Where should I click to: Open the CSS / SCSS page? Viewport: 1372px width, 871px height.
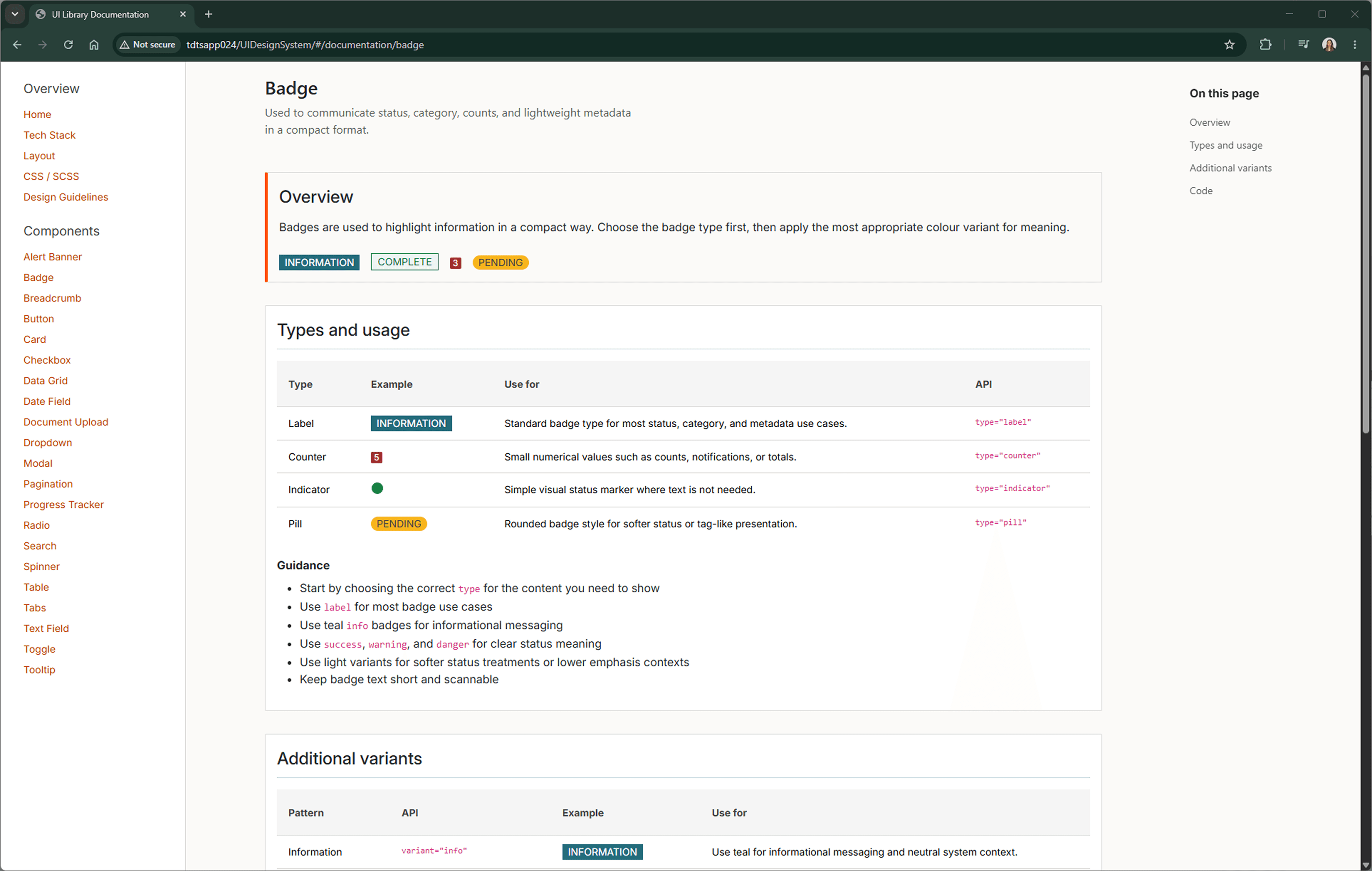pyautogui.click(x=51, y=176)
